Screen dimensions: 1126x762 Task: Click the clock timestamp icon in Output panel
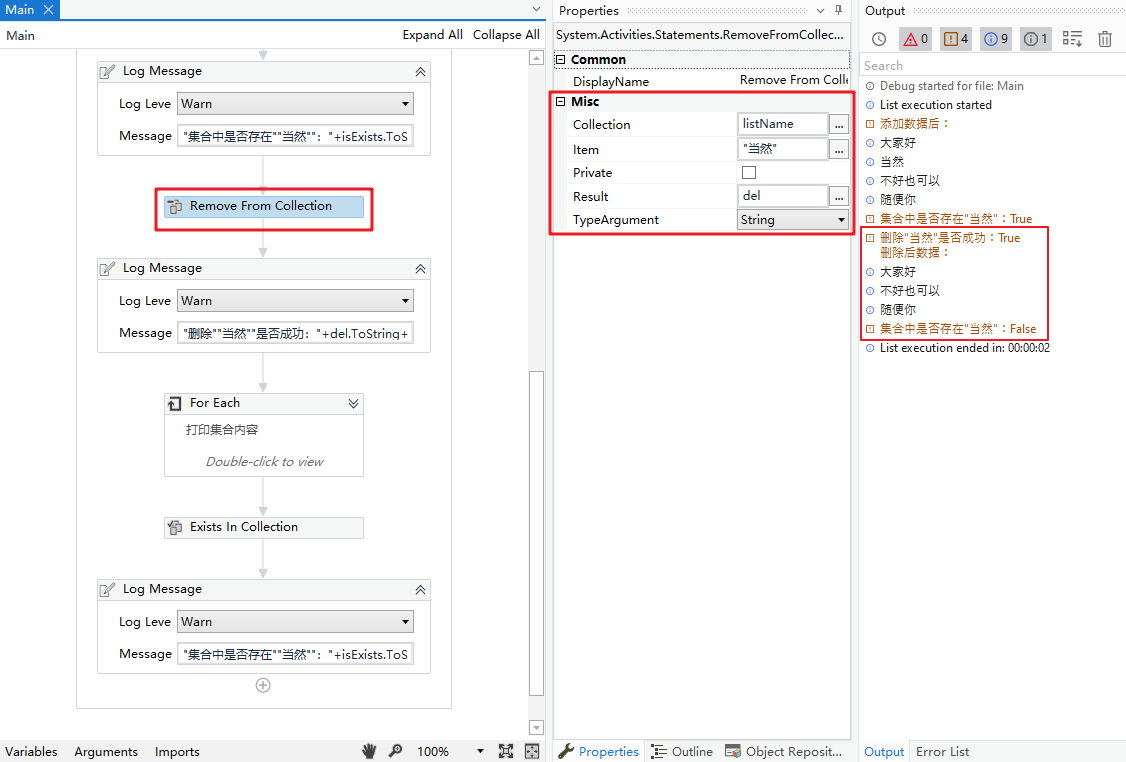pos(880,38)
